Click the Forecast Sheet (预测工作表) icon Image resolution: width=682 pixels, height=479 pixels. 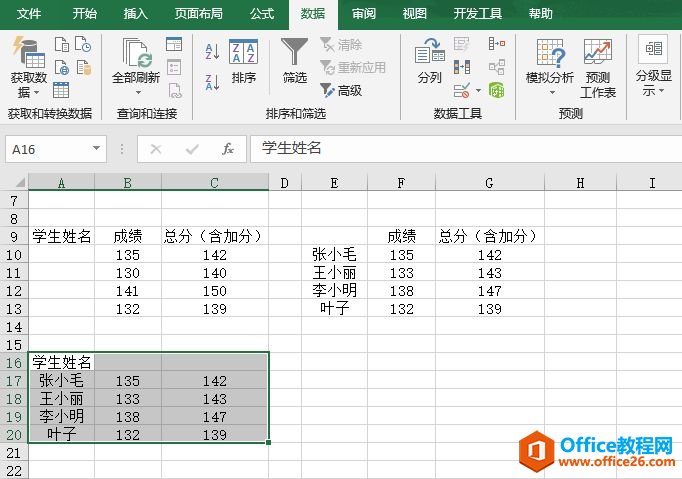pos(598,66)
